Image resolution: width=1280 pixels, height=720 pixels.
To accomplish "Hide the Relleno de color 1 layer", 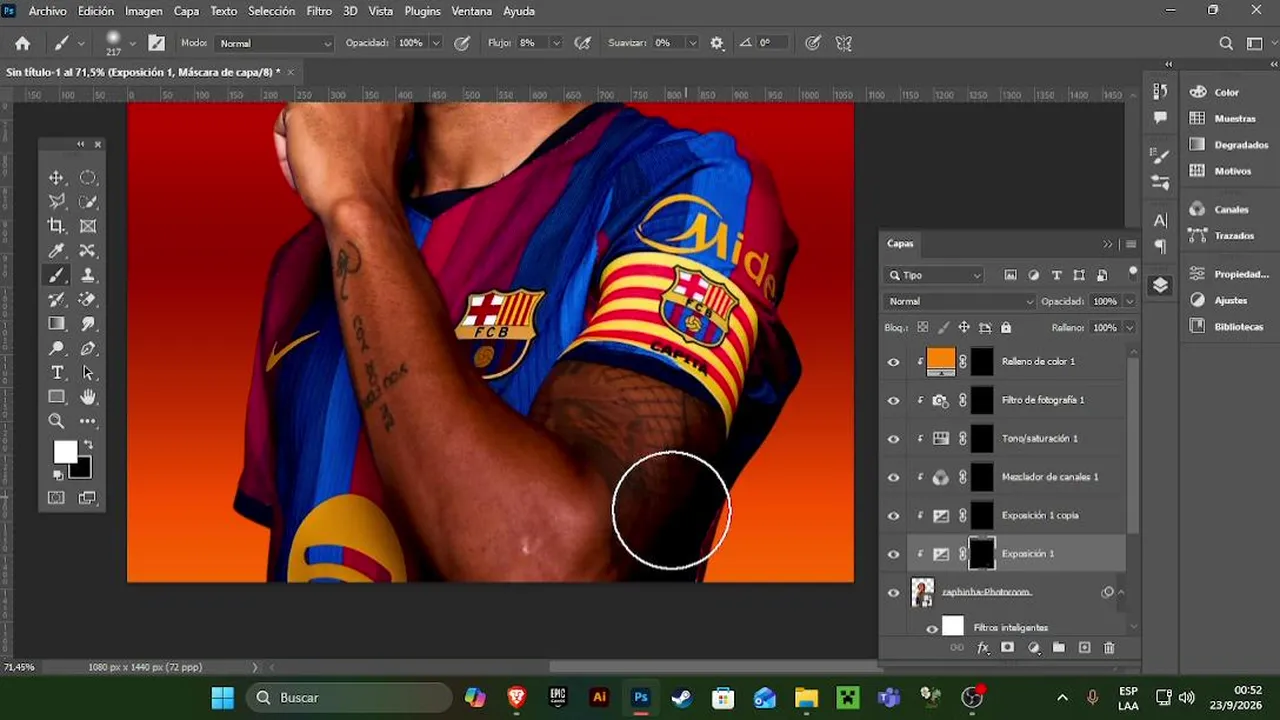I will (893, 362).
